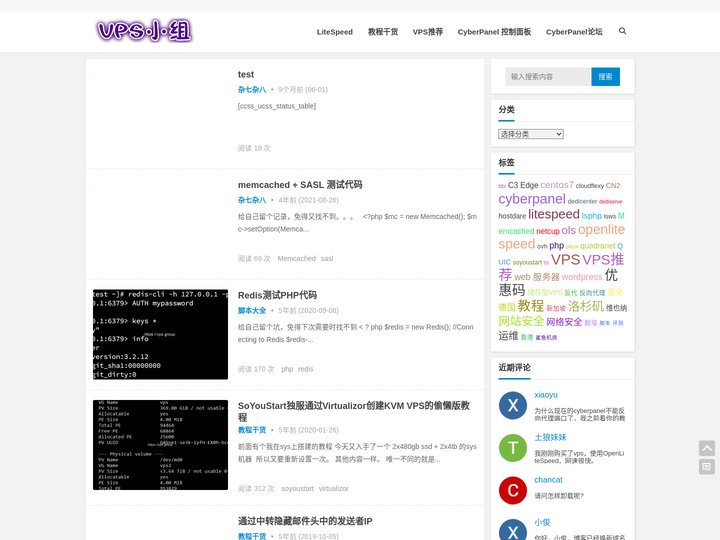Open the 教程干货 menu item
Screen dimensions: 720x540
[383, 32]
